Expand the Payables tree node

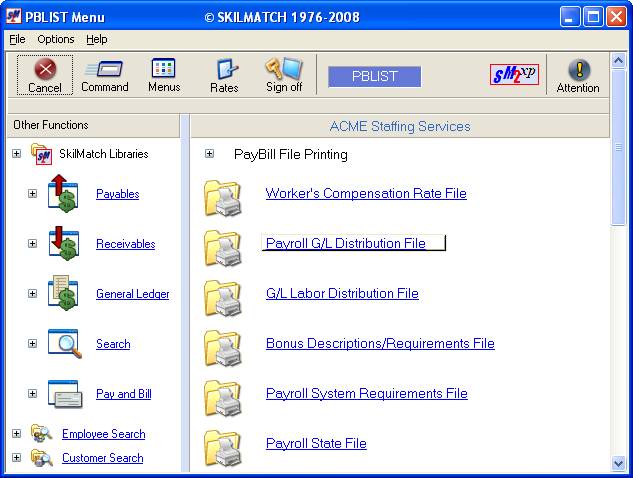pos(33,194)
